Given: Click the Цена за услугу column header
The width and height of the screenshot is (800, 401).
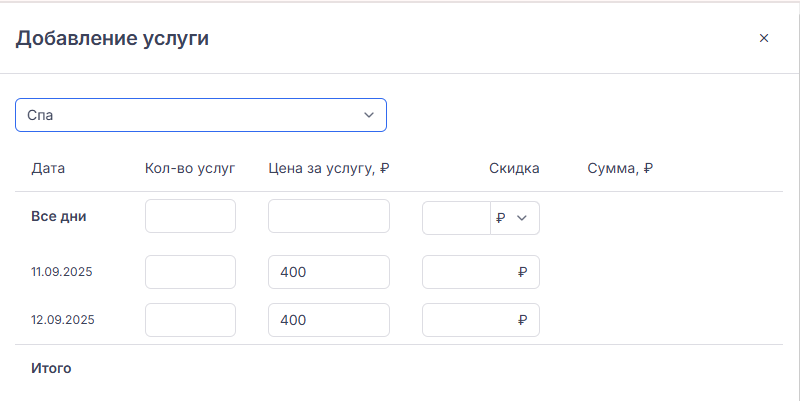Looking at the screenshot, I should (x=328, y=168).
